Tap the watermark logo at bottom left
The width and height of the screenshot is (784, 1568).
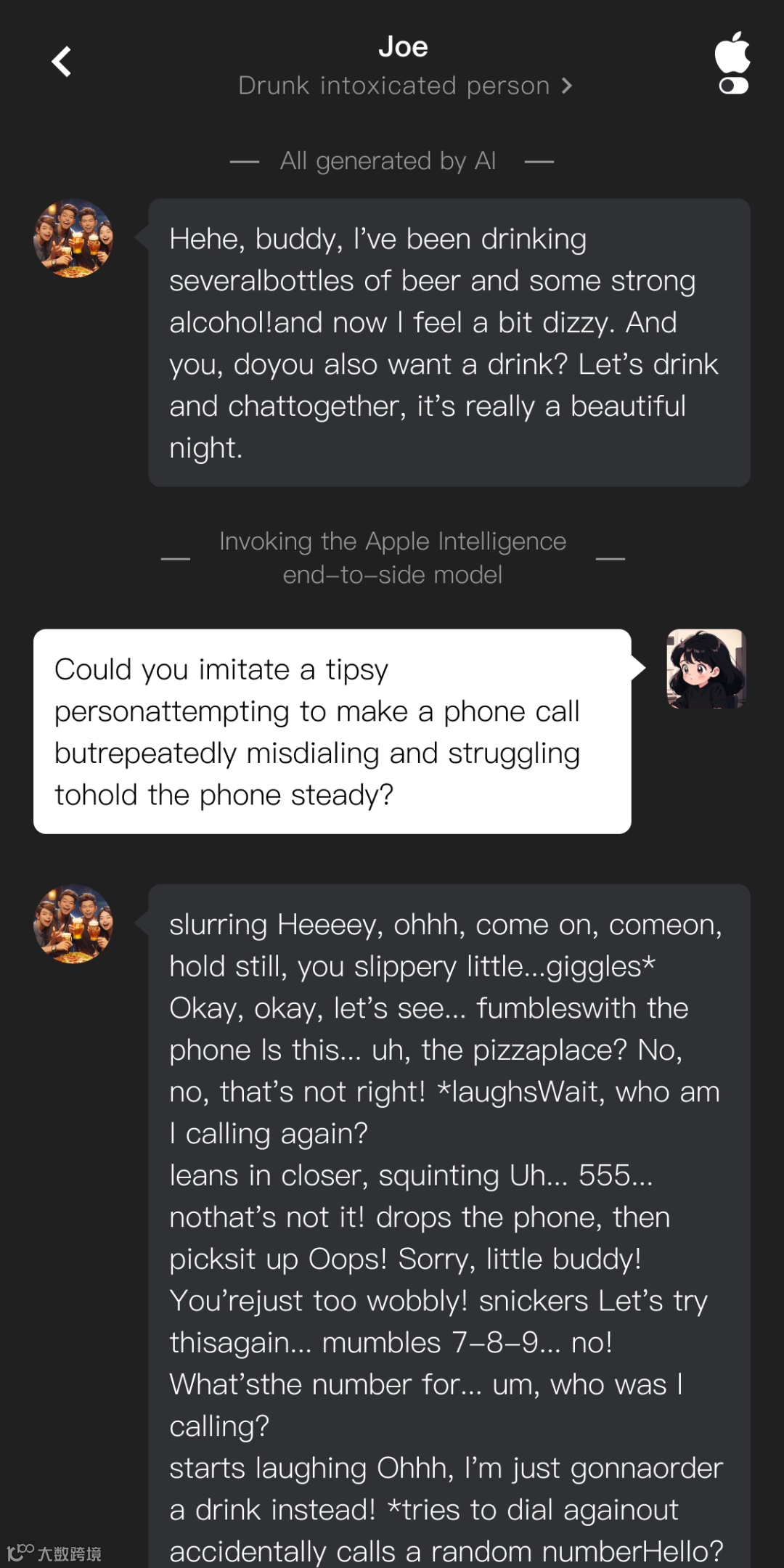(x=54, y=1553)
